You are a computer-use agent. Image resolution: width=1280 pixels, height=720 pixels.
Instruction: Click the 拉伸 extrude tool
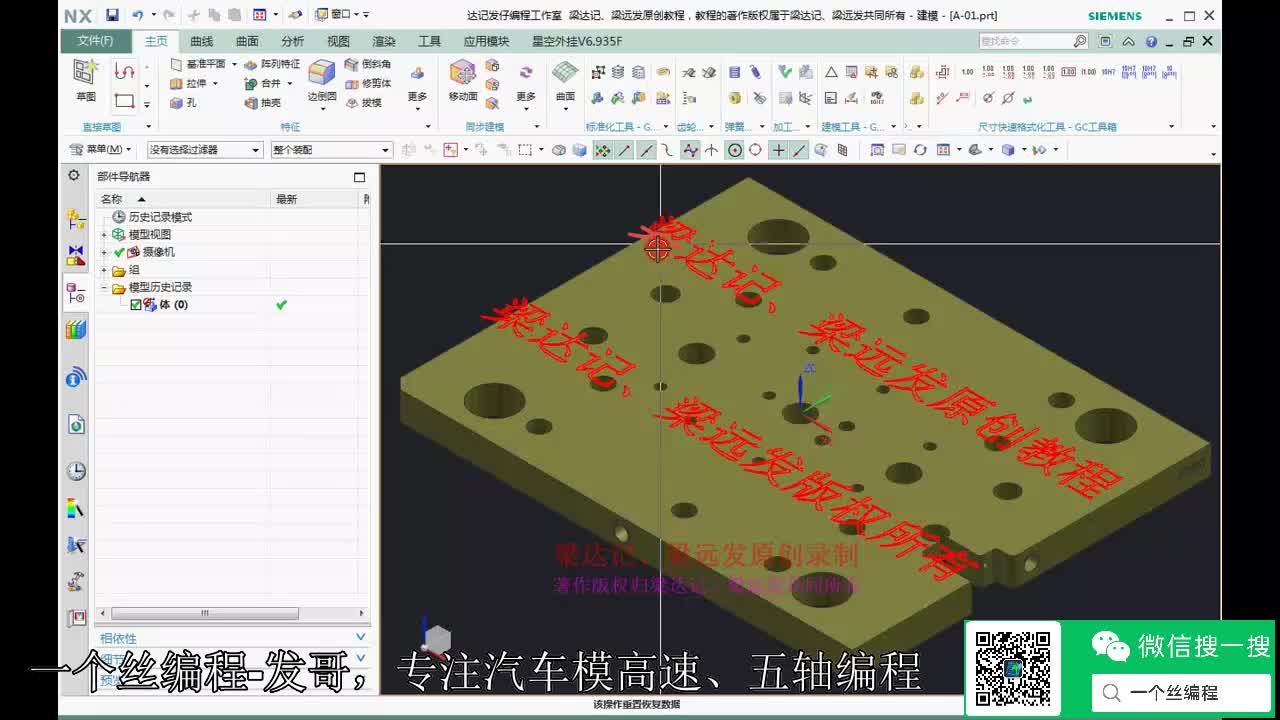click(188, 83)
